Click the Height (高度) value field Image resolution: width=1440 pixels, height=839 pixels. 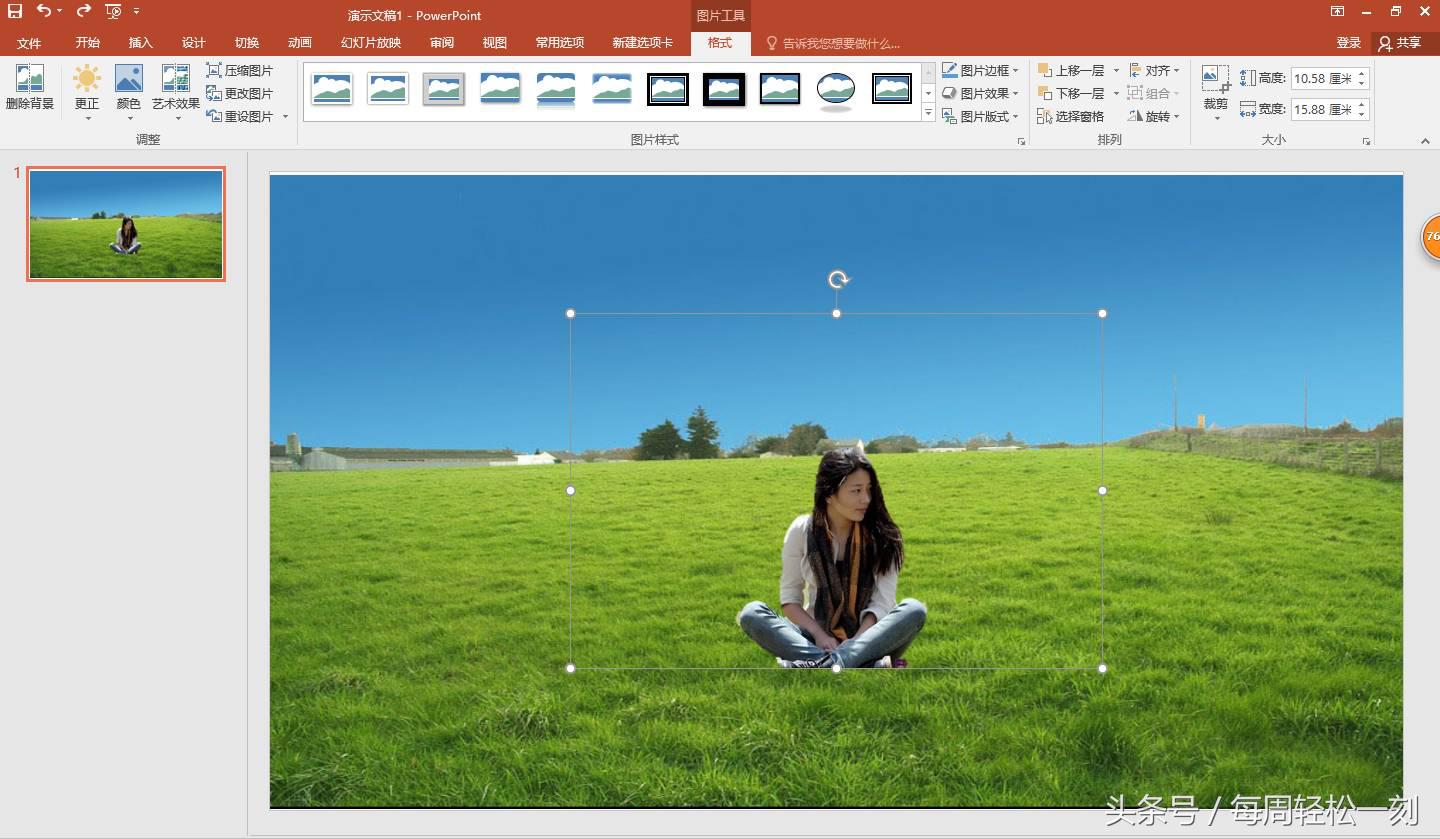click(1322, 78)
